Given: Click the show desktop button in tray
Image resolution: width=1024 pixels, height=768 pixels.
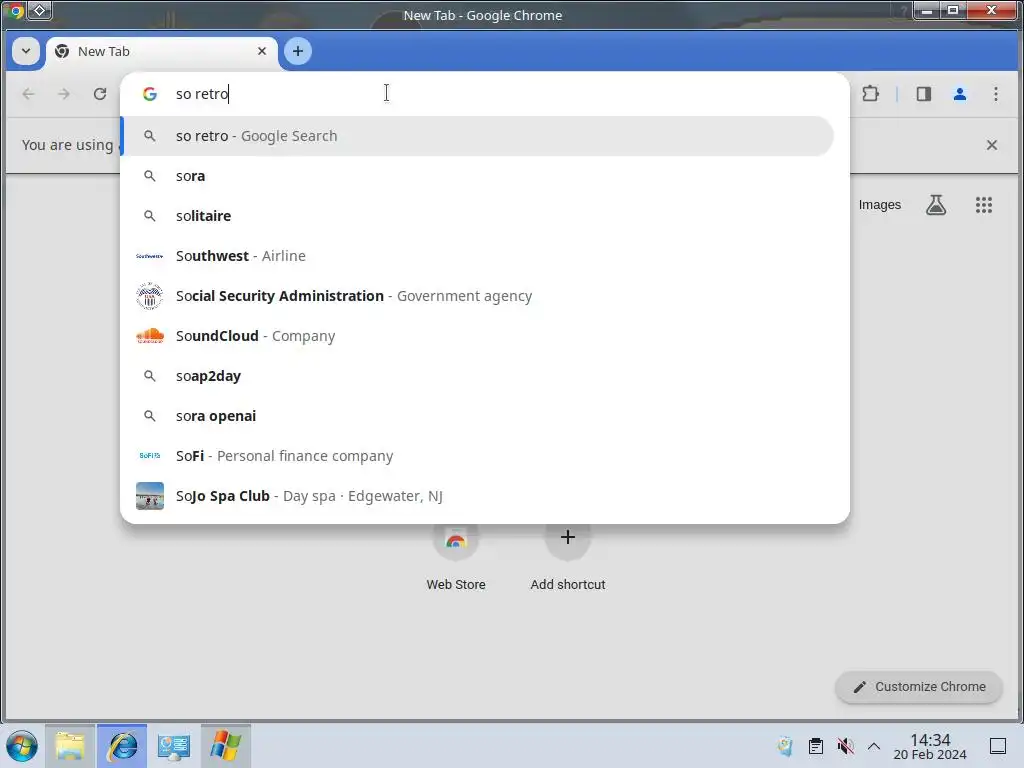Looking at the screenshot, I should point(998,746).
